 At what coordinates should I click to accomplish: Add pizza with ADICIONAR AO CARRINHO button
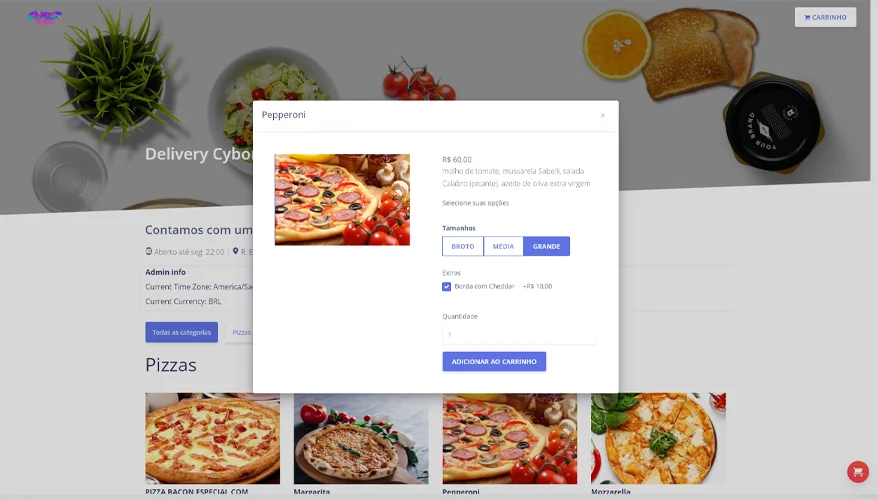tap(494, 362)
